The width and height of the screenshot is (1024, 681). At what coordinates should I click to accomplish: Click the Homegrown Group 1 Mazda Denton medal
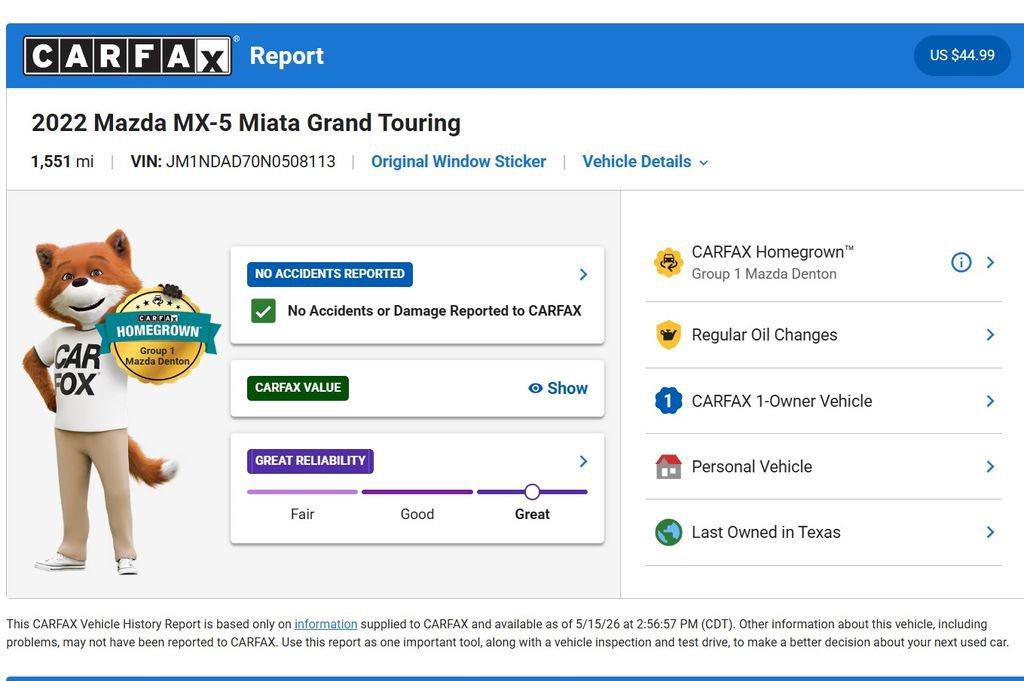(157, 334)
